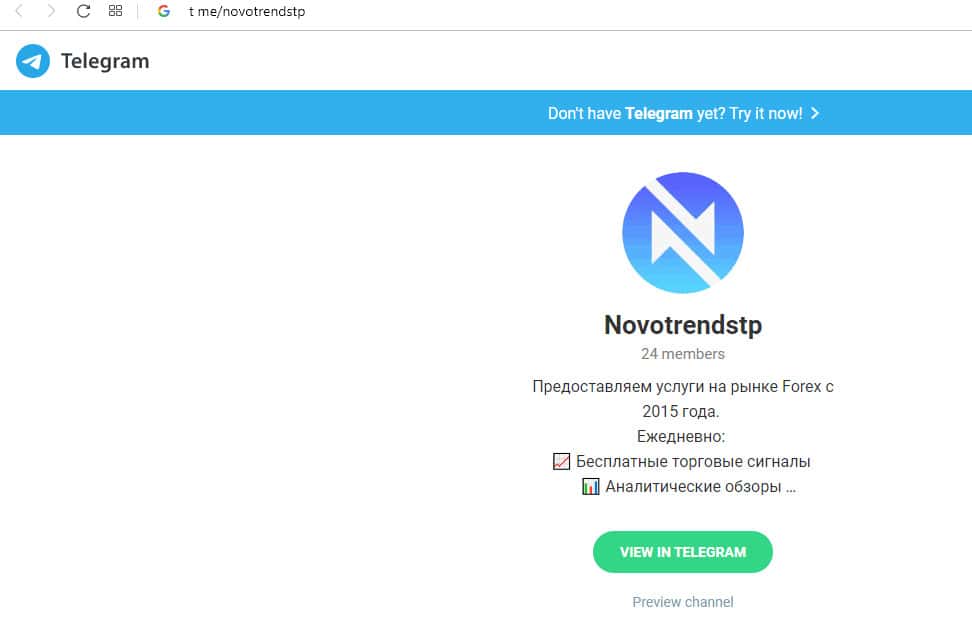
Task: Open the Preview channel link
Action: [683, 602]
